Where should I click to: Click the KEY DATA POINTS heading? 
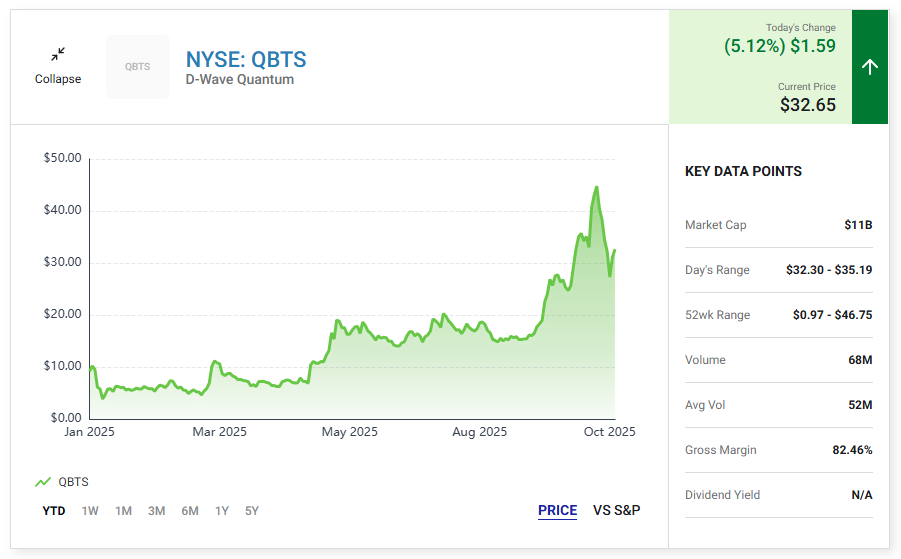click(x=743, y=171)
